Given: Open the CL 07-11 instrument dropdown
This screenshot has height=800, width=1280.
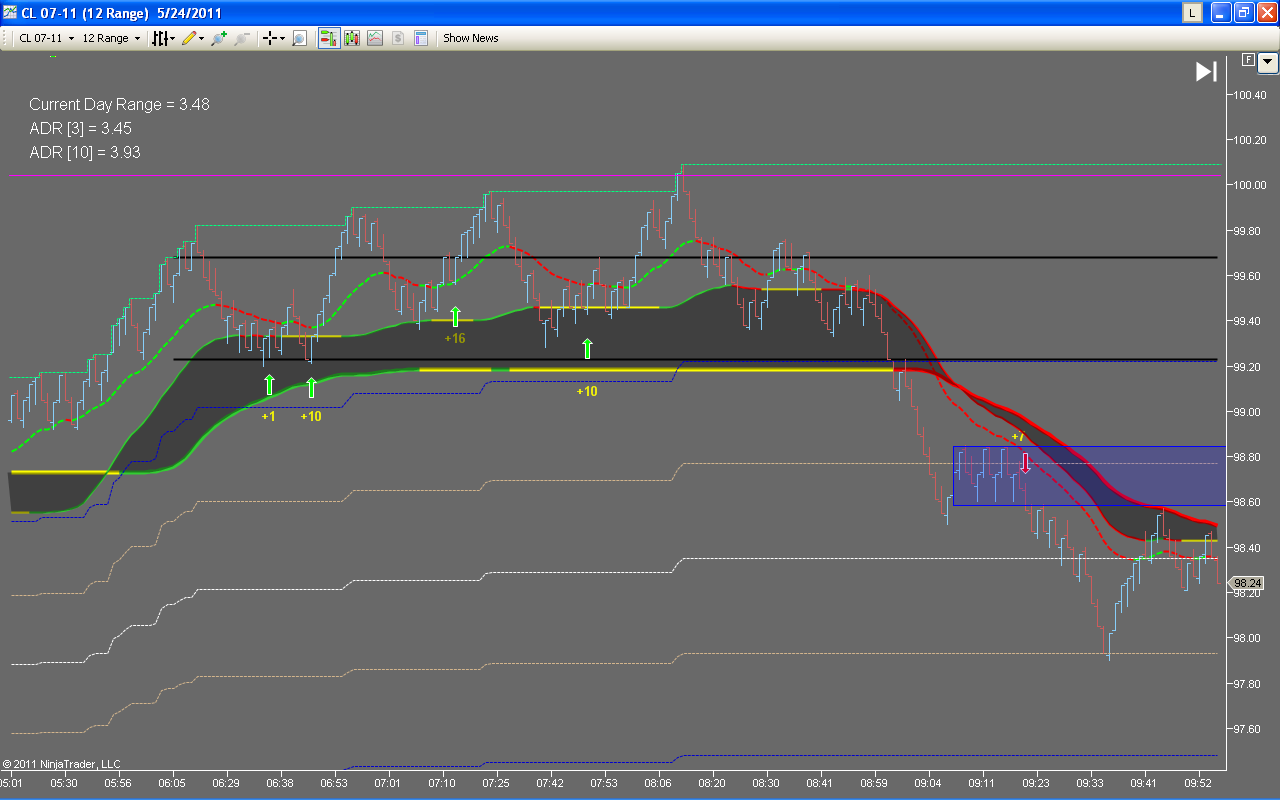Looking at the screenshot, I should tap(48, 38).
